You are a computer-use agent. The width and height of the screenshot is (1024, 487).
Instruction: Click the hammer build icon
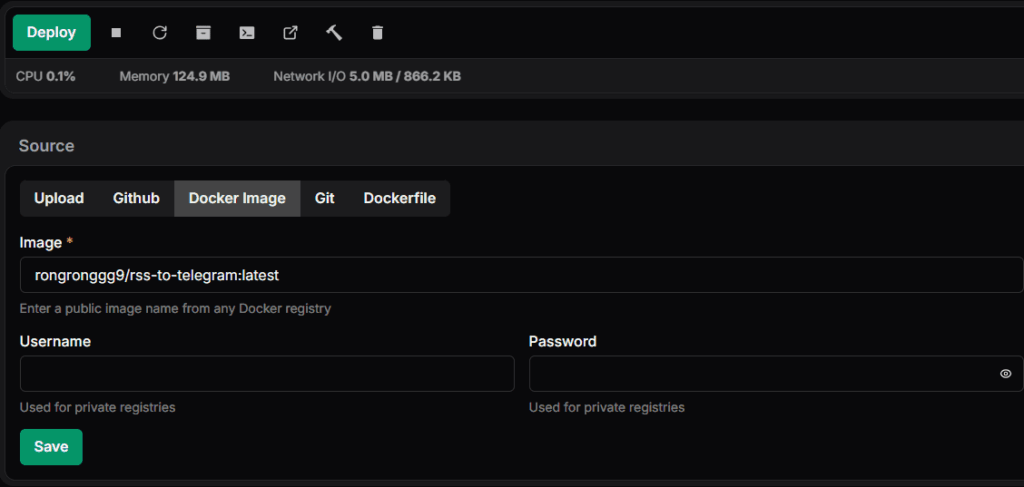click(334, 33)
